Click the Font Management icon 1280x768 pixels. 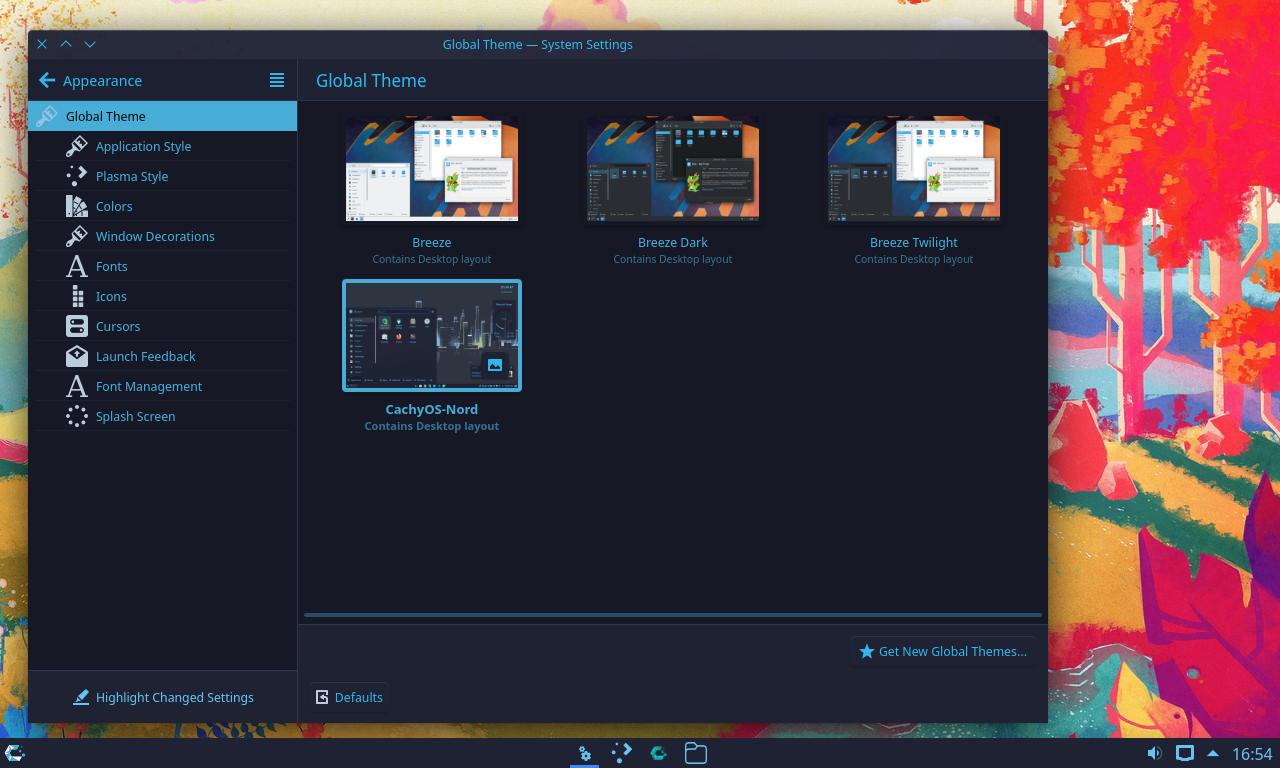point(77,386)
